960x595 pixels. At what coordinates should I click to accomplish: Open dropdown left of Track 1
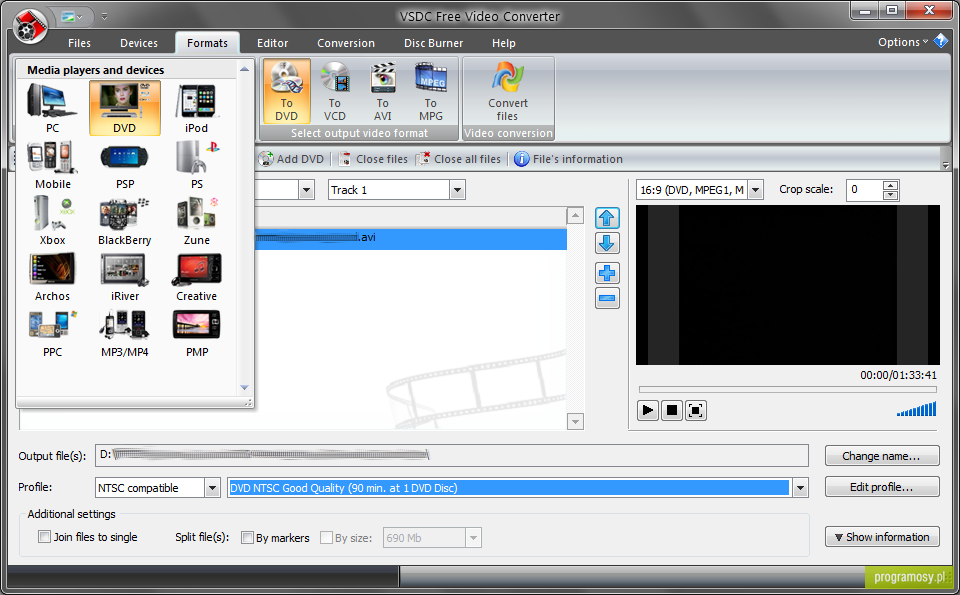pyautogui.click(x=307, y=190)
